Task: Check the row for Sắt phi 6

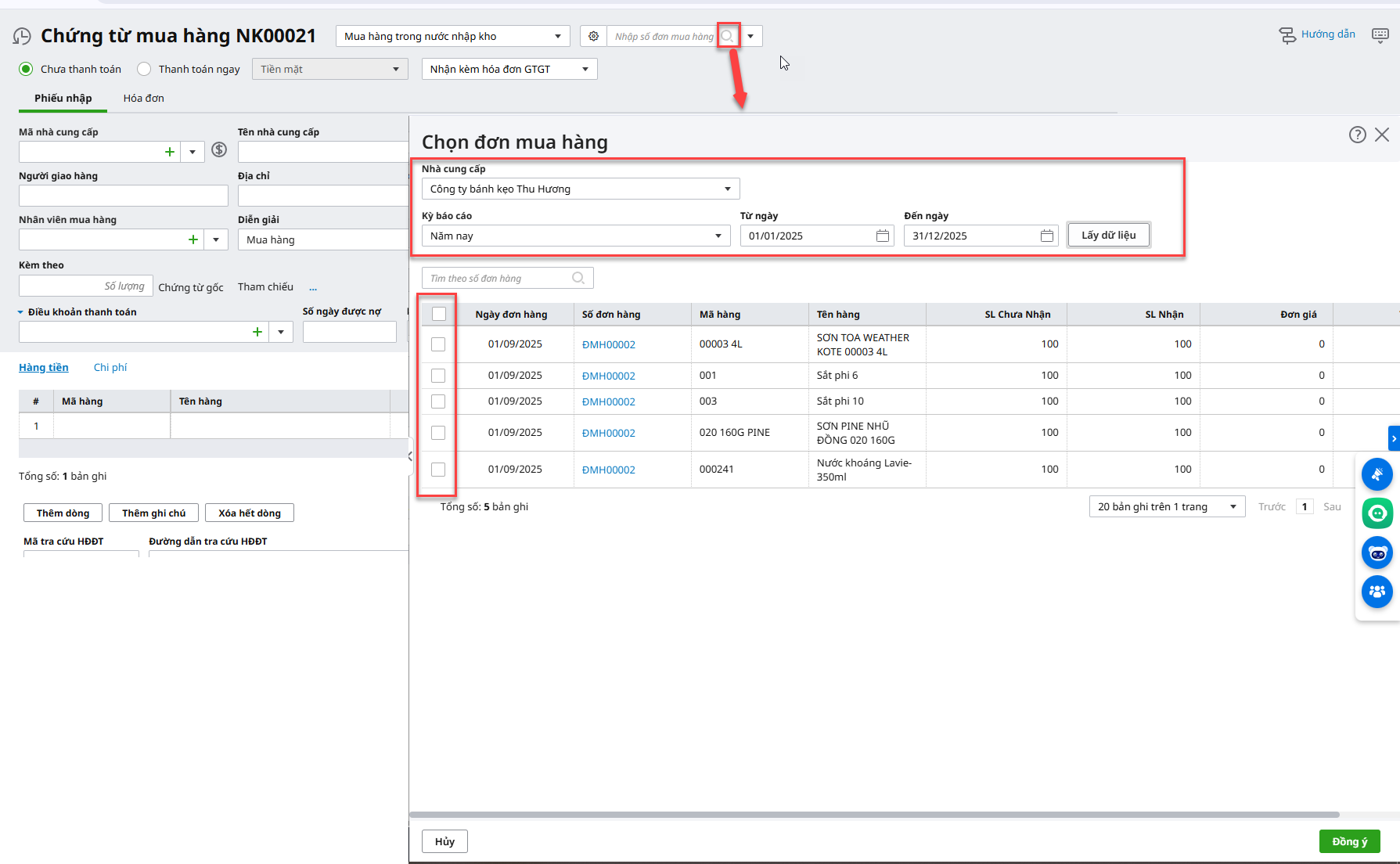Action: point(438,376)
